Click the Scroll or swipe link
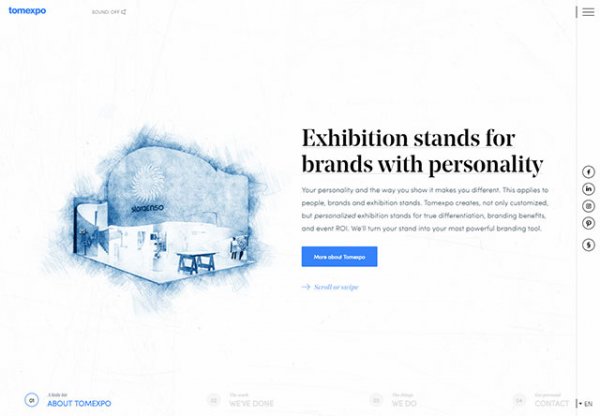 point(336,287)
